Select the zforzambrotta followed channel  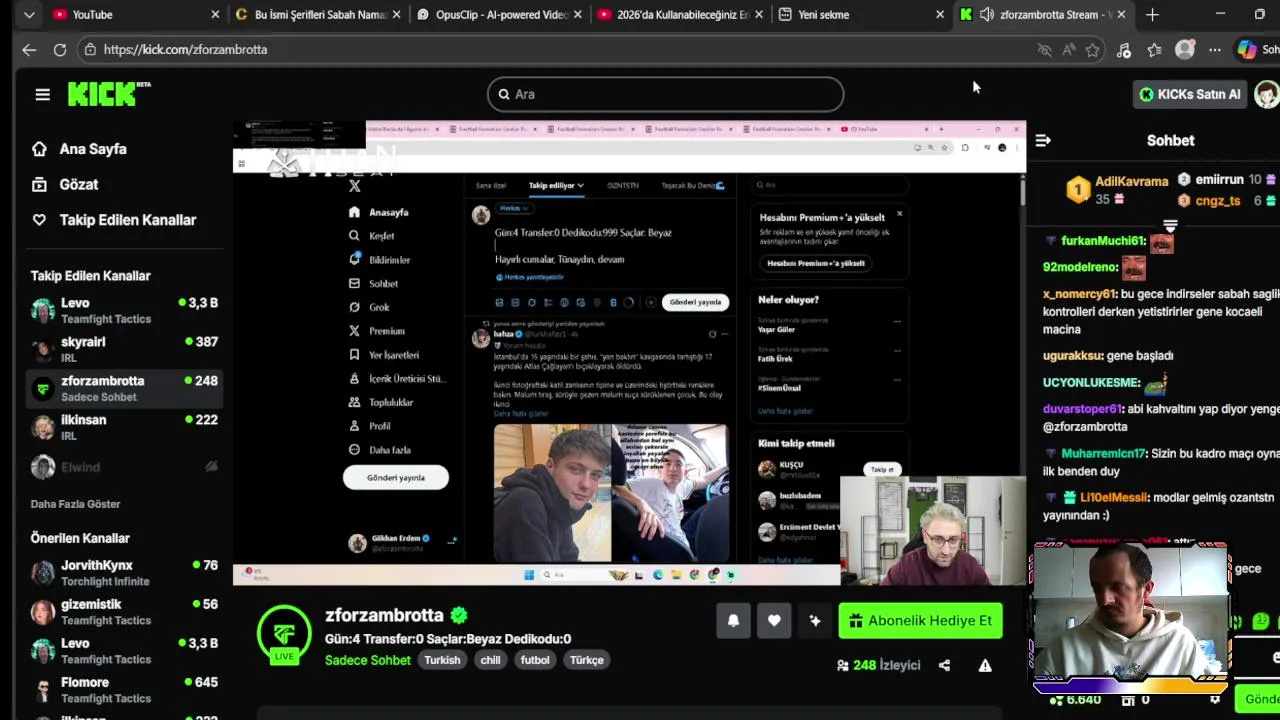tap(125, 388)
